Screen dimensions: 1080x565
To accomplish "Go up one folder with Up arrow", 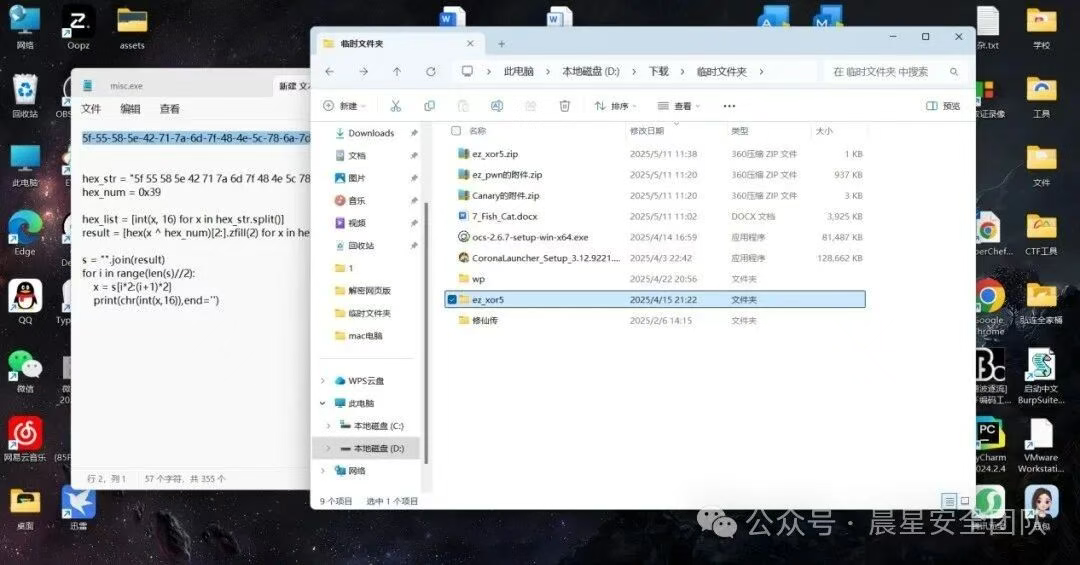I will click(x=397, y=72).
